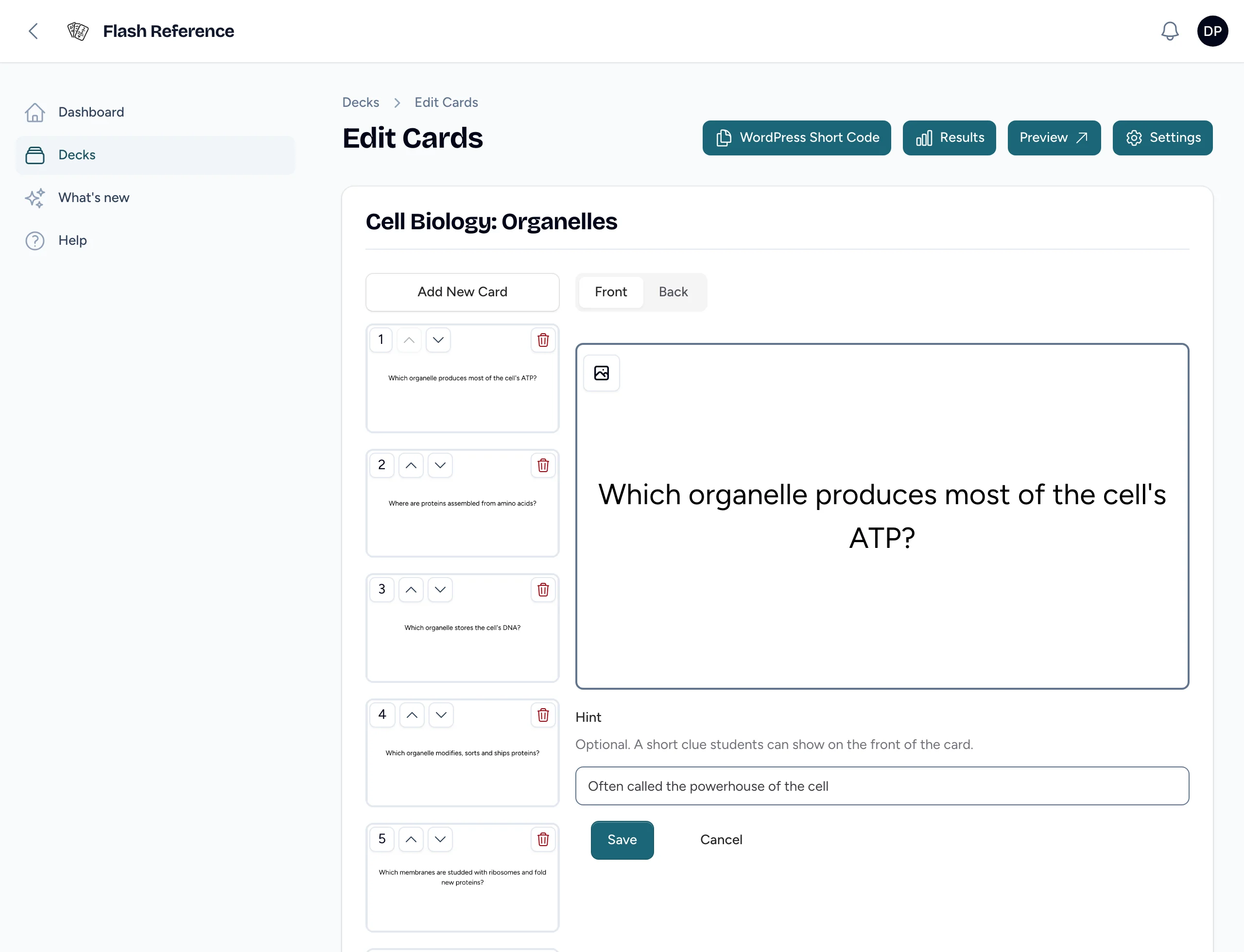
Task: Click Add New Card
Action: coord(462,292)
